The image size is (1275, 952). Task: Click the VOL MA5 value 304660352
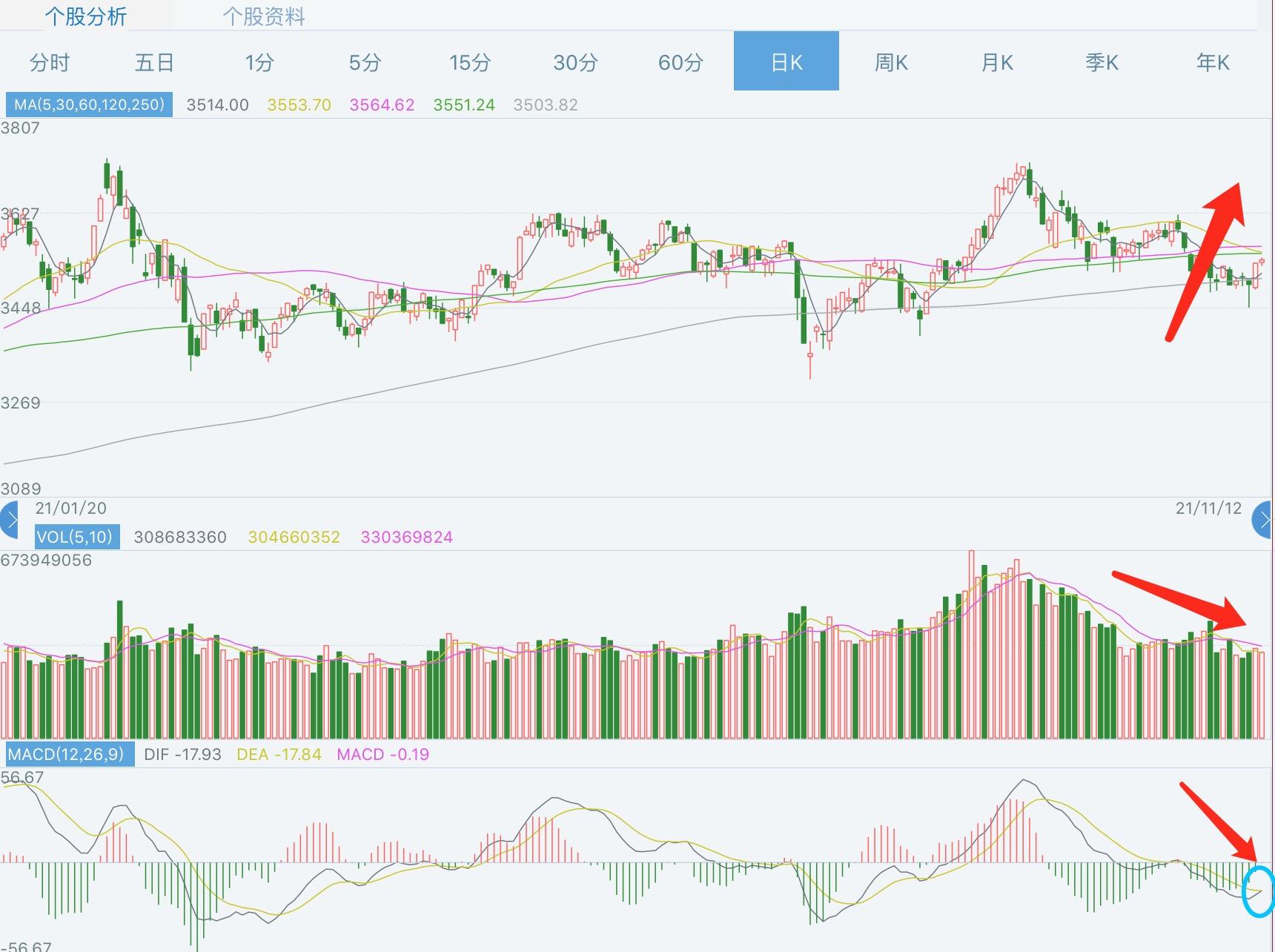pos(294,538)
